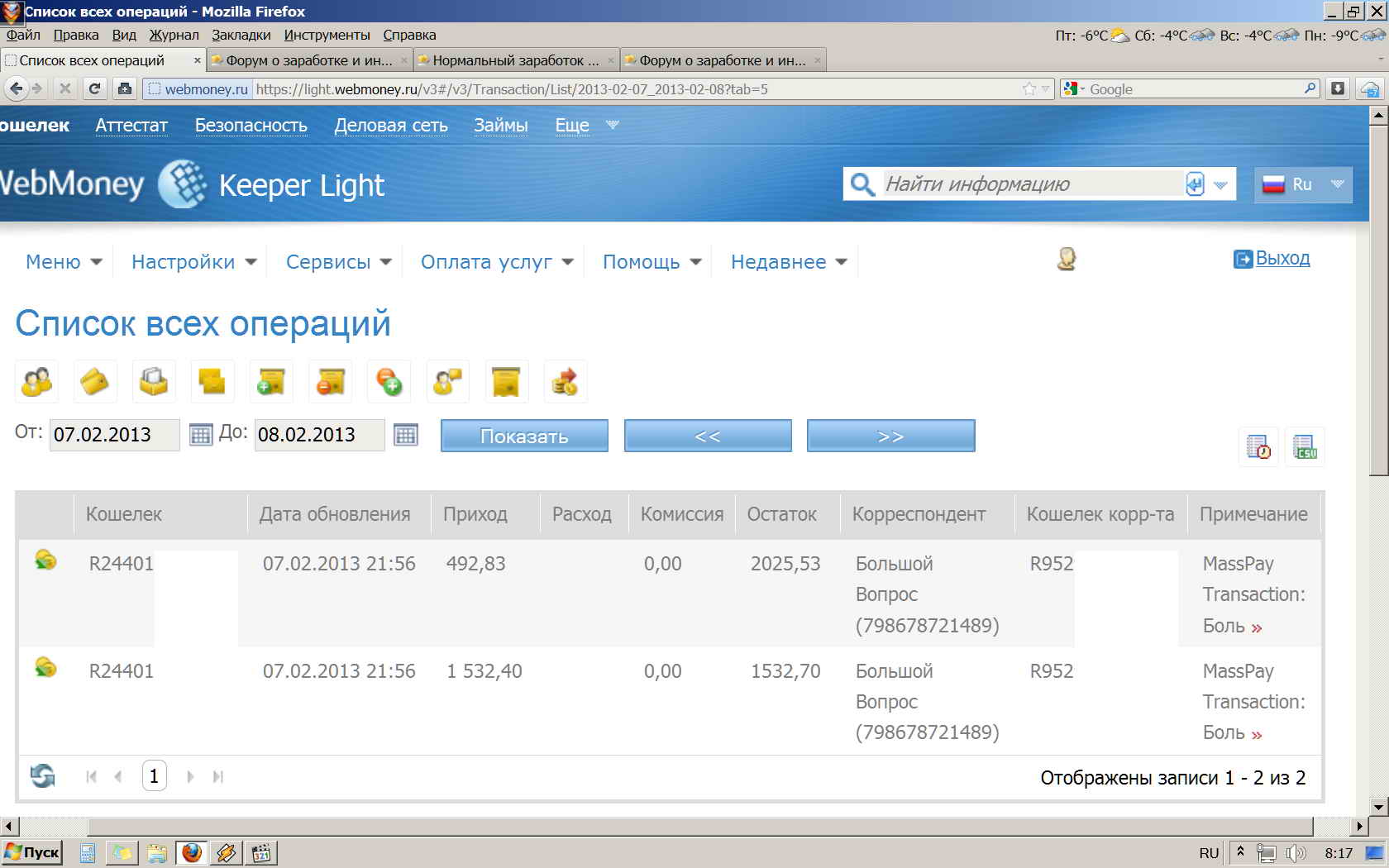
Task: Click the Пуск start button
Action: (33, 852)
